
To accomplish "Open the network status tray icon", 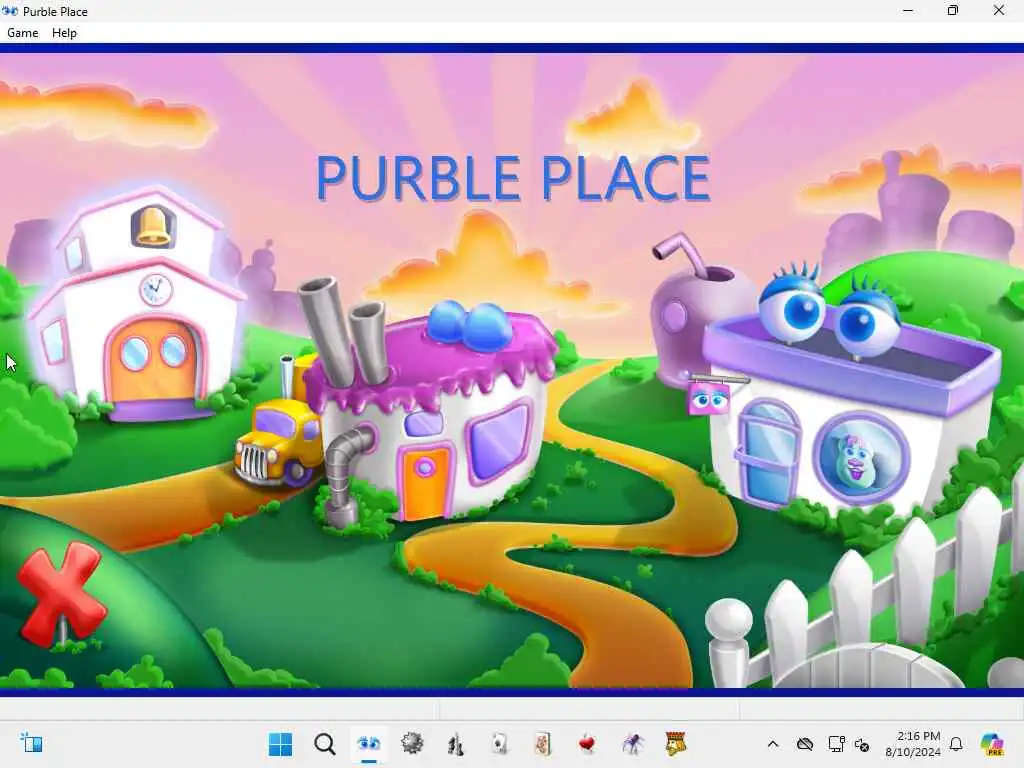I will [837, 744].
